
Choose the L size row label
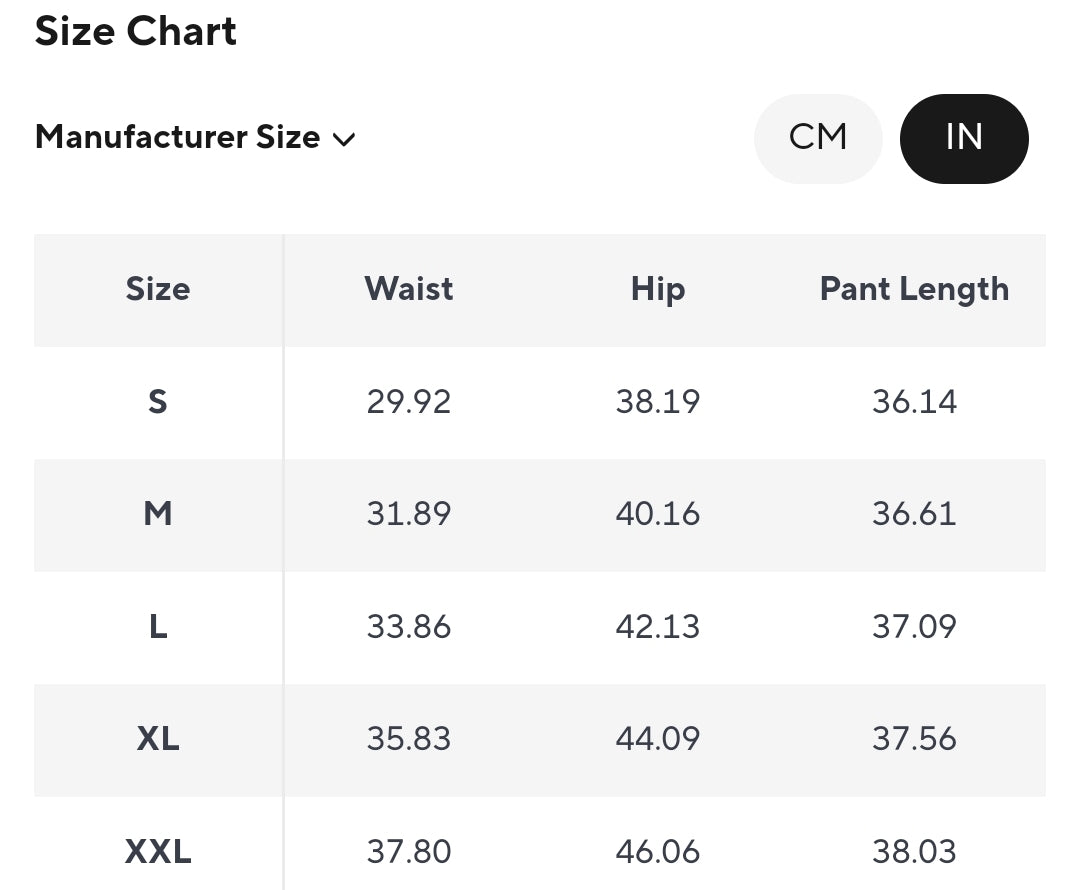158,627
